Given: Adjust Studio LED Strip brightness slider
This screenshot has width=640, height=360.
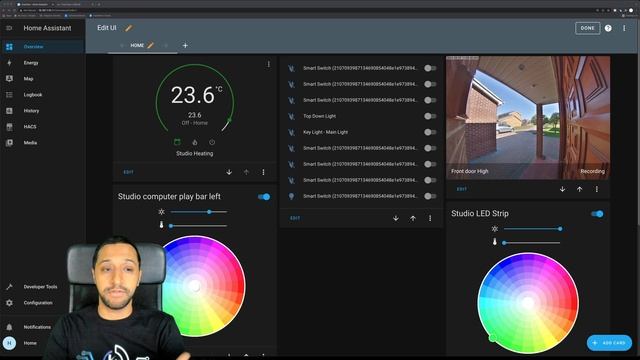Looking at the screenshot, I should 532,229.
